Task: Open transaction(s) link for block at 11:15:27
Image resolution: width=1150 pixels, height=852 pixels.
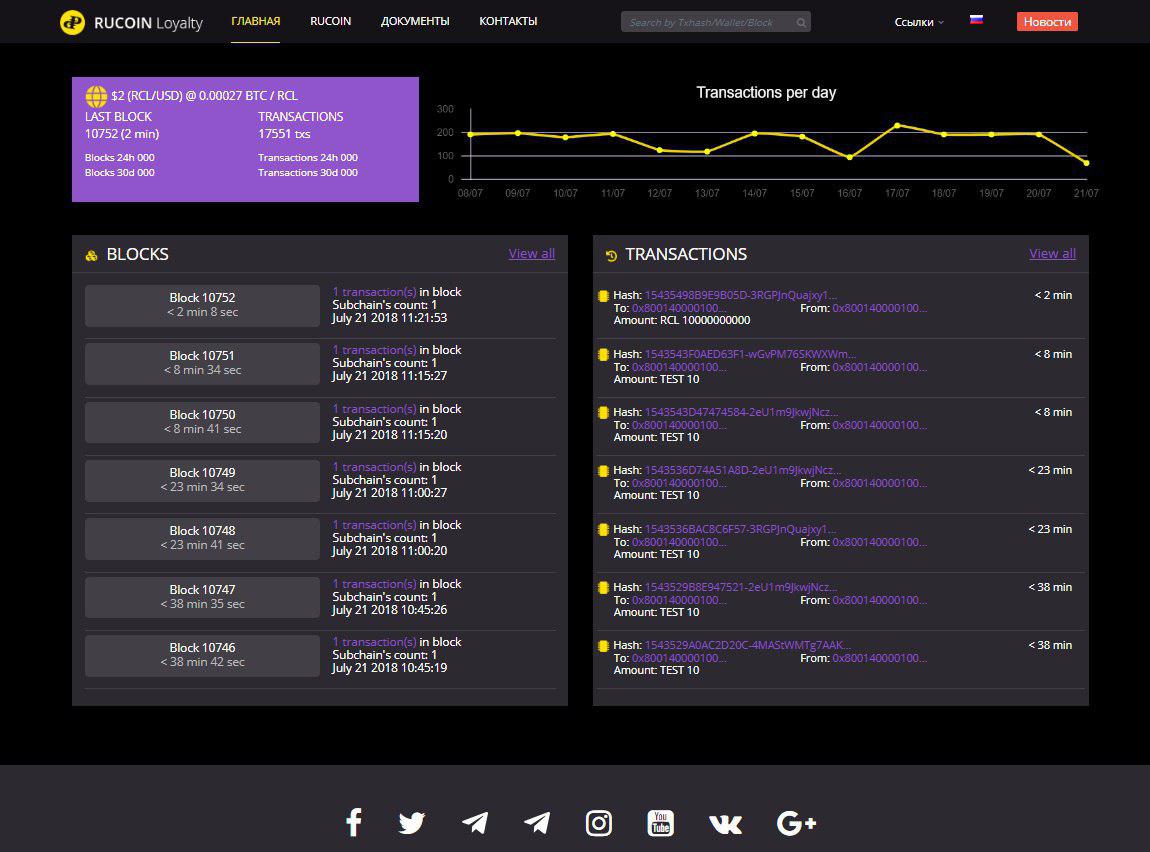Action: 374,350
